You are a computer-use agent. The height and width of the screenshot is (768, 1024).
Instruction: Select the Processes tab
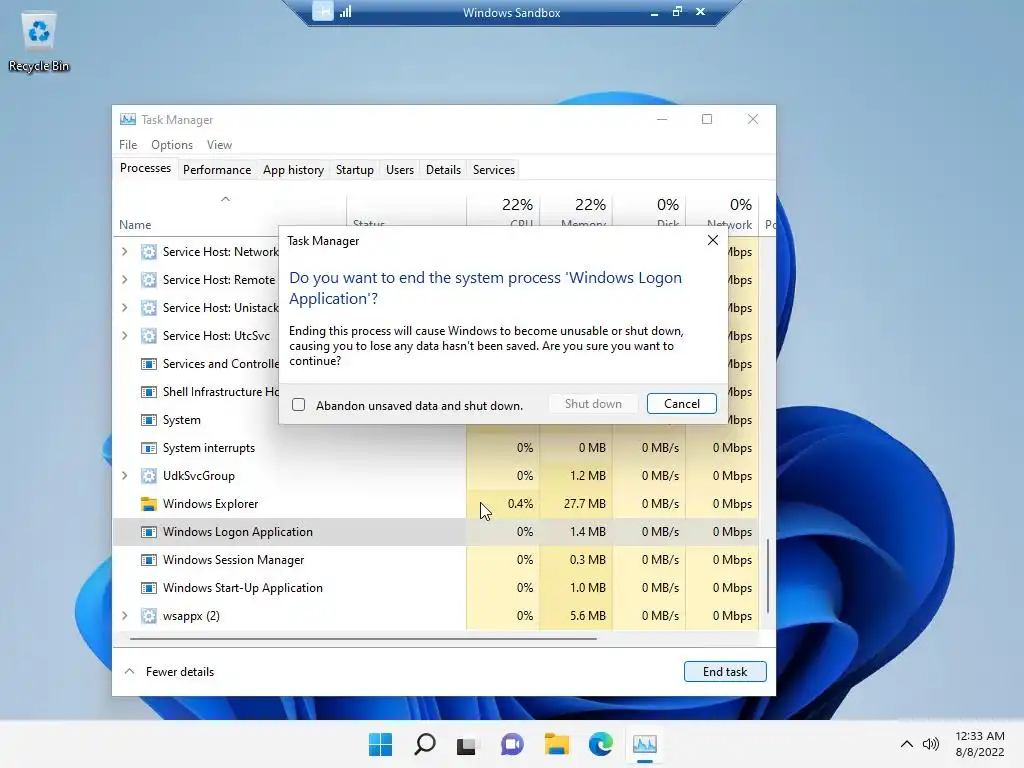tap(145, 168)
